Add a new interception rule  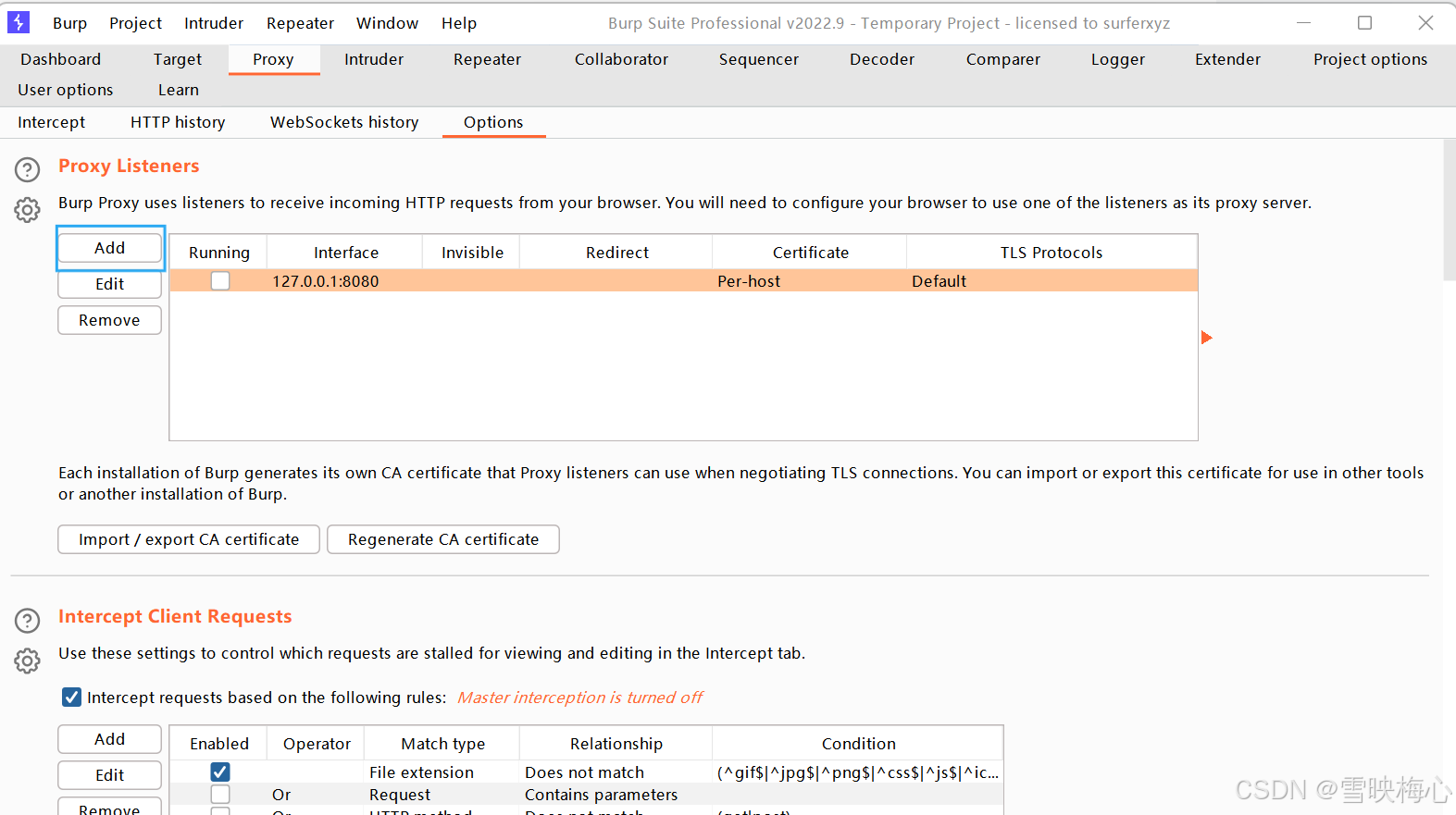coord(109,739)
